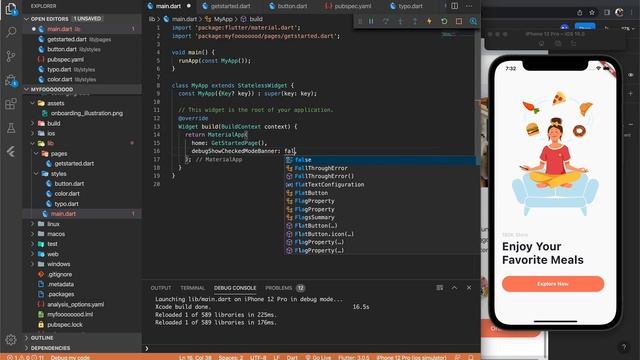Image resolution: width=640 pixels, height=360 pixels.
Task: Collapse the OPEN EDITORS section
Action: pyautogui.click(x=82, y=19)
